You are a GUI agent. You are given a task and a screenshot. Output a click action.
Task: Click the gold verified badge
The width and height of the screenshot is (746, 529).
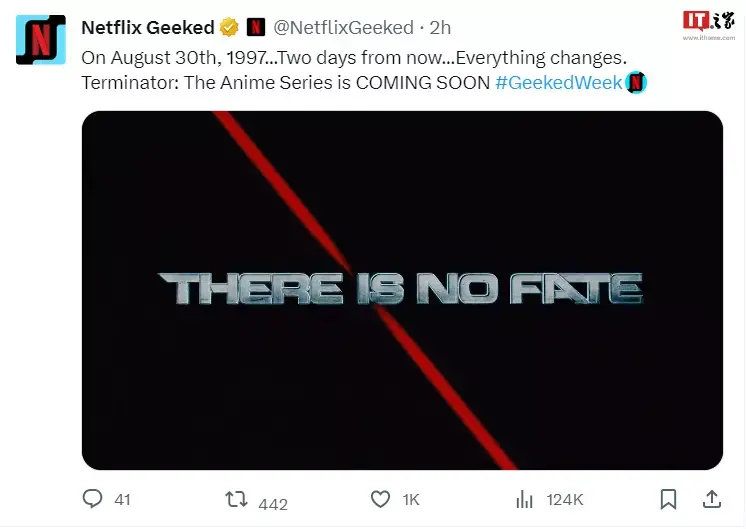tap(229, 27)
